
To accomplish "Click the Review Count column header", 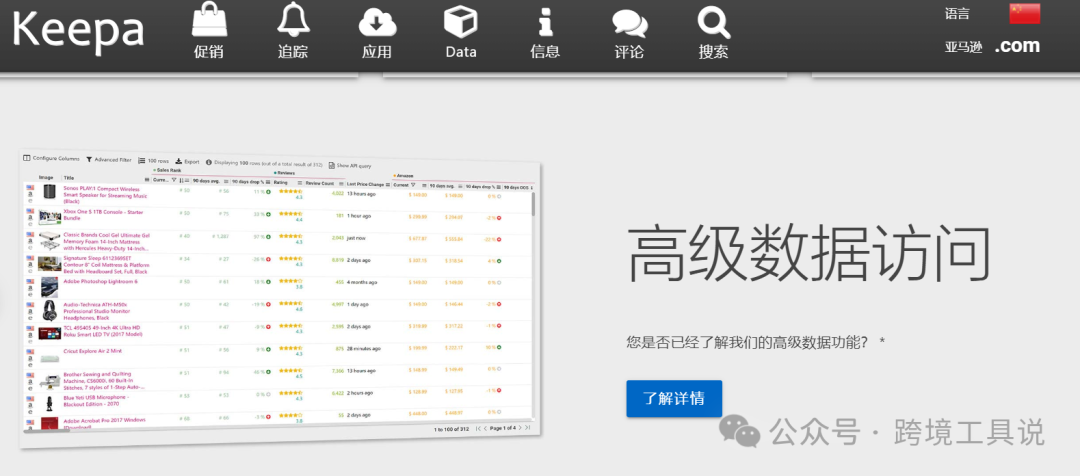I will click(x=320, y=184).
